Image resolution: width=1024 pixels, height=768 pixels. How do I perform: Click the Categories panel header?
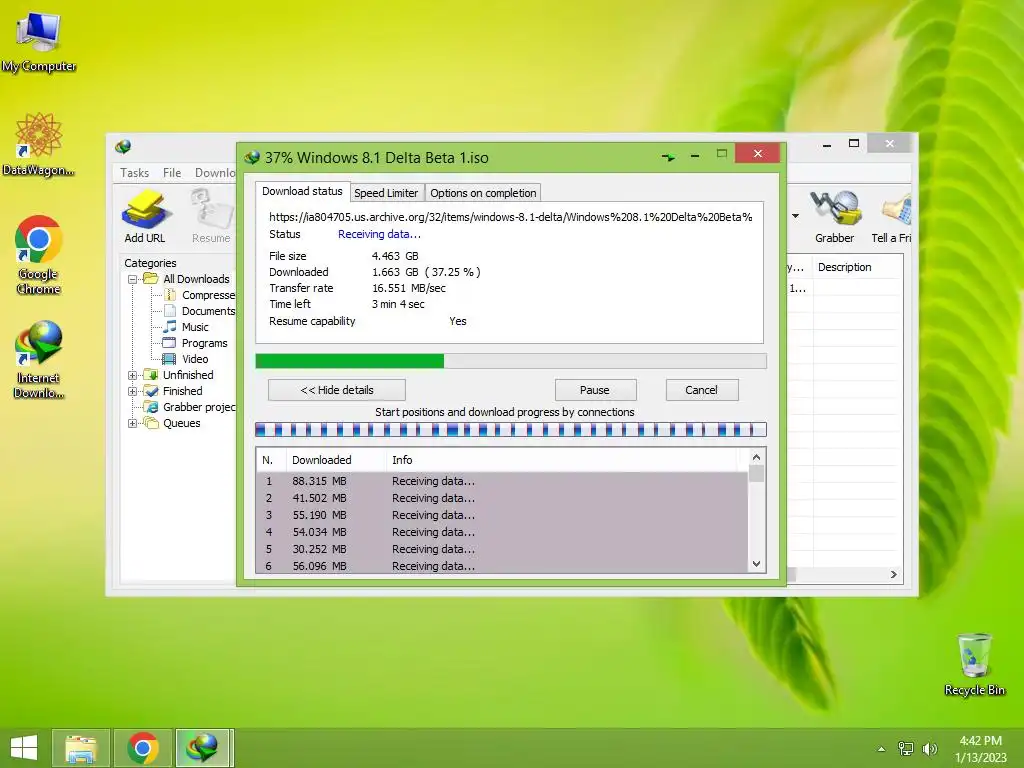(x=150, y=263)
